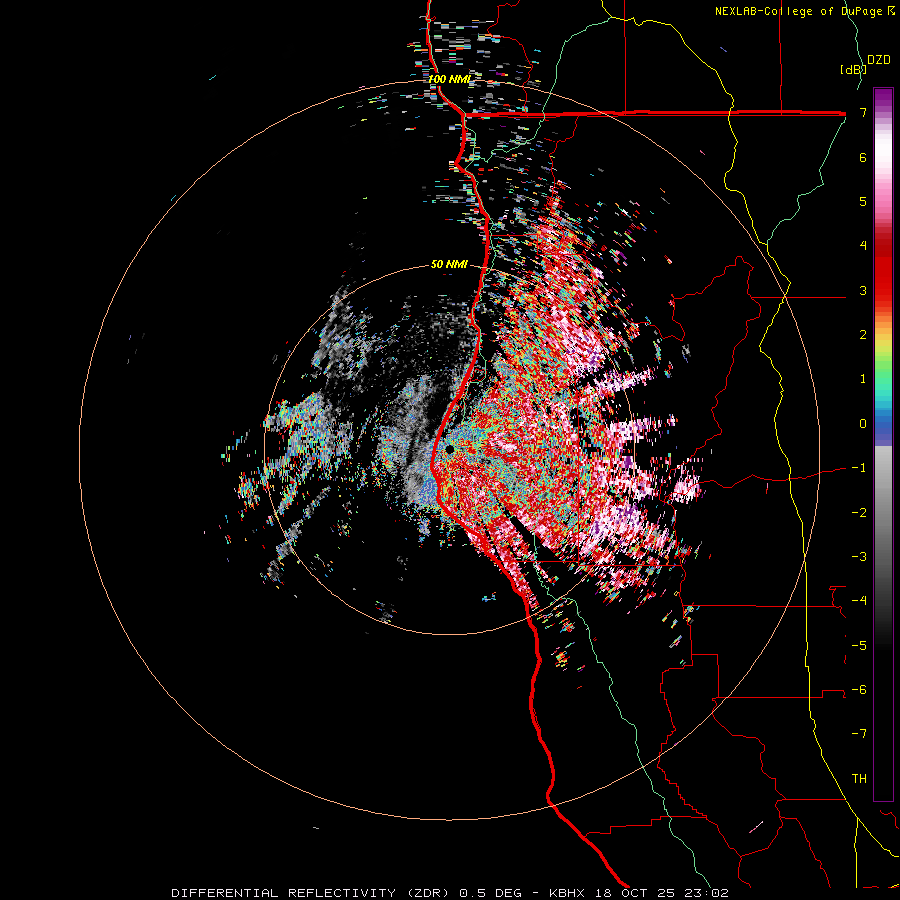Click the "-5" tick label on the scale

[x=859, y=646]
